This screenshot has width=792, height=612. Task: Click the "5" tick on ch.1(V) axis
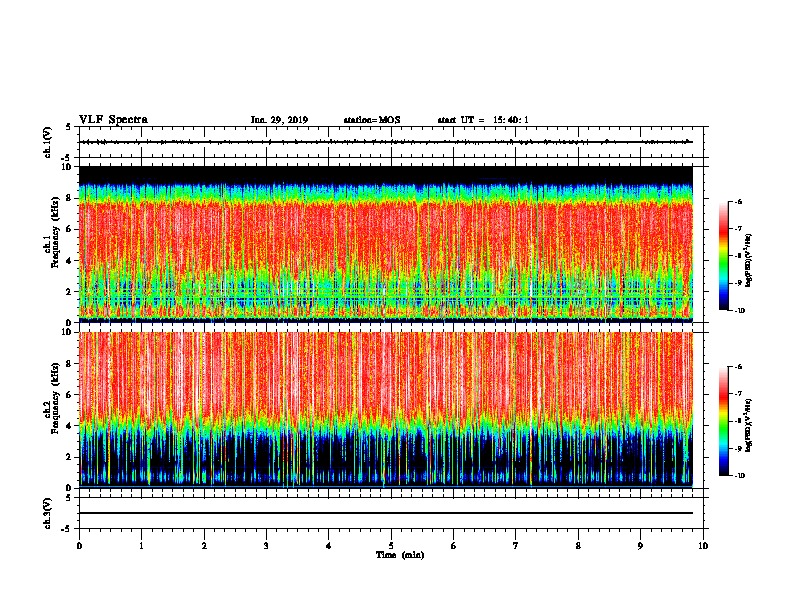(x=70, y=127)
